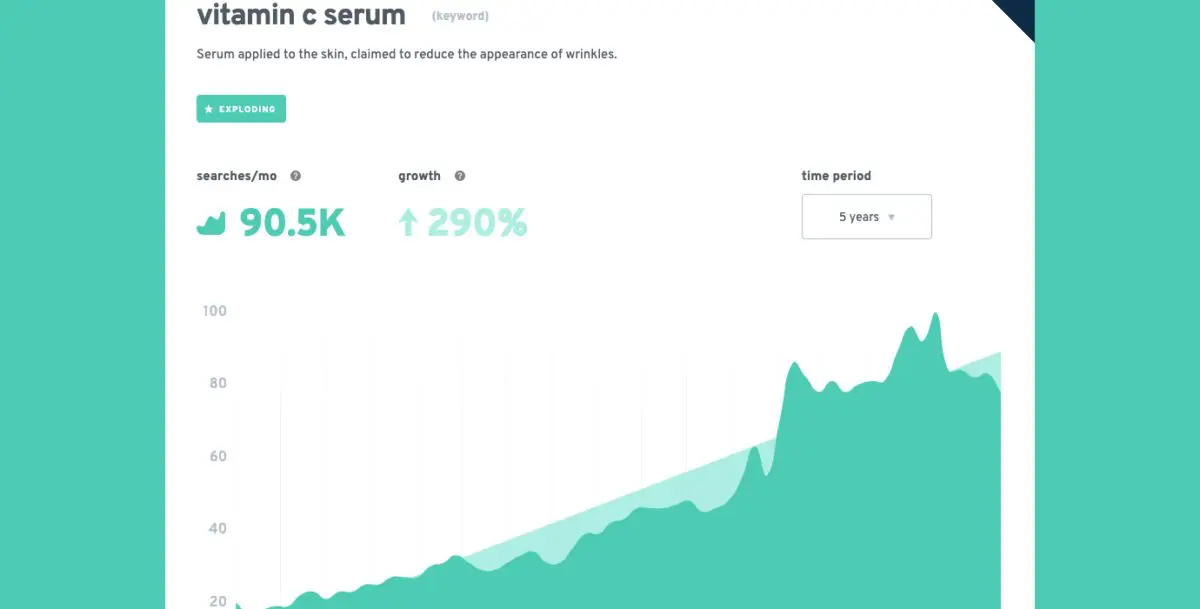Click the 40 label on the chart axis
The image size is (1200, 609).
(217, 529)
